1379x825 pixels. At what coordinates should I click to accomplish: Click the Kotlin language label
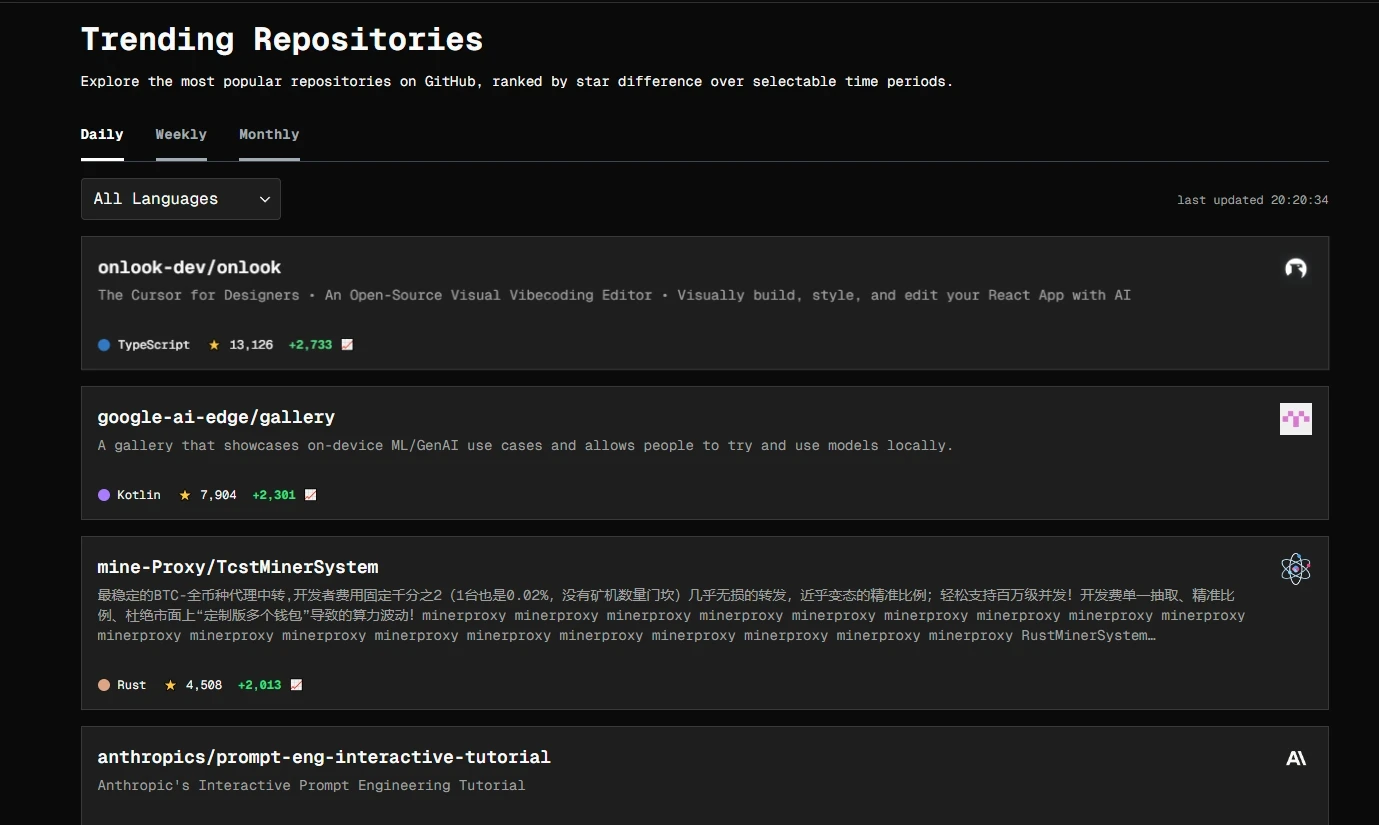(x=139, y=495)
